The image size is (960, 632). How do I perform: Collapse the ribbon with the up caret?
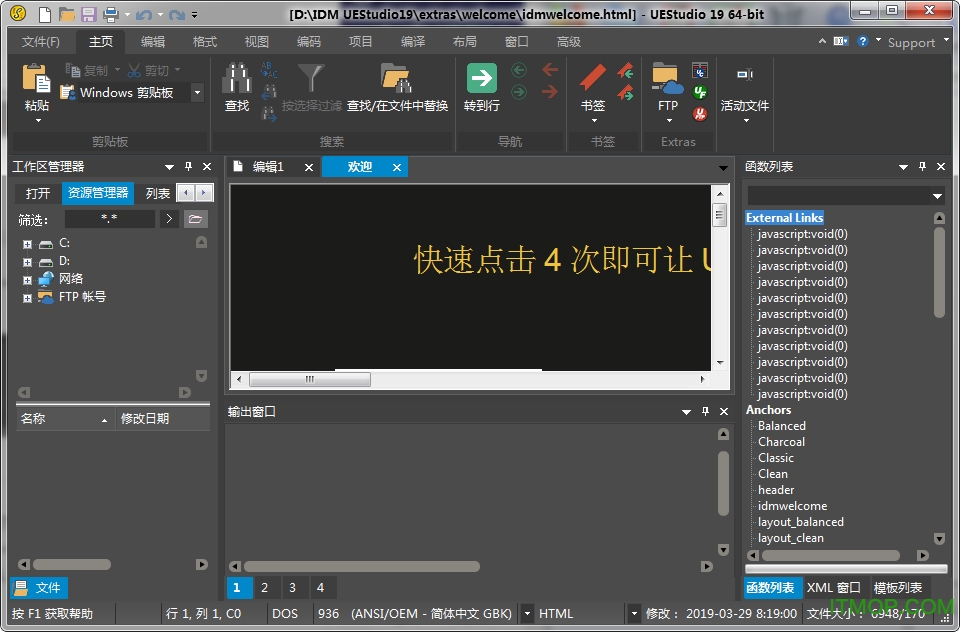[822, 41]
